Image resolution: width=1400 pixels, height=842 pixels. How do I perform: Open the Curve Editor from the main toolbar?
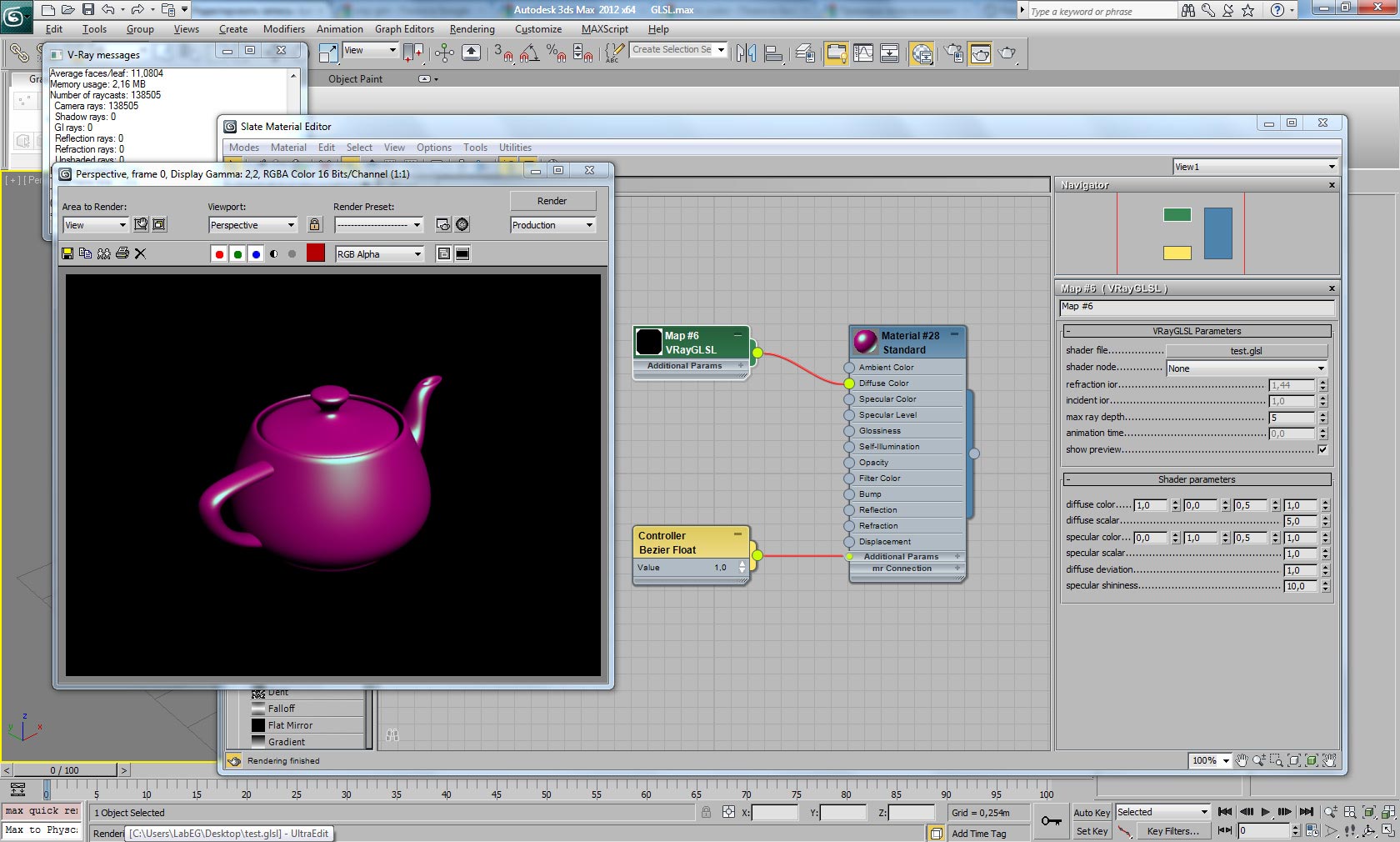(x=863, y=53)
